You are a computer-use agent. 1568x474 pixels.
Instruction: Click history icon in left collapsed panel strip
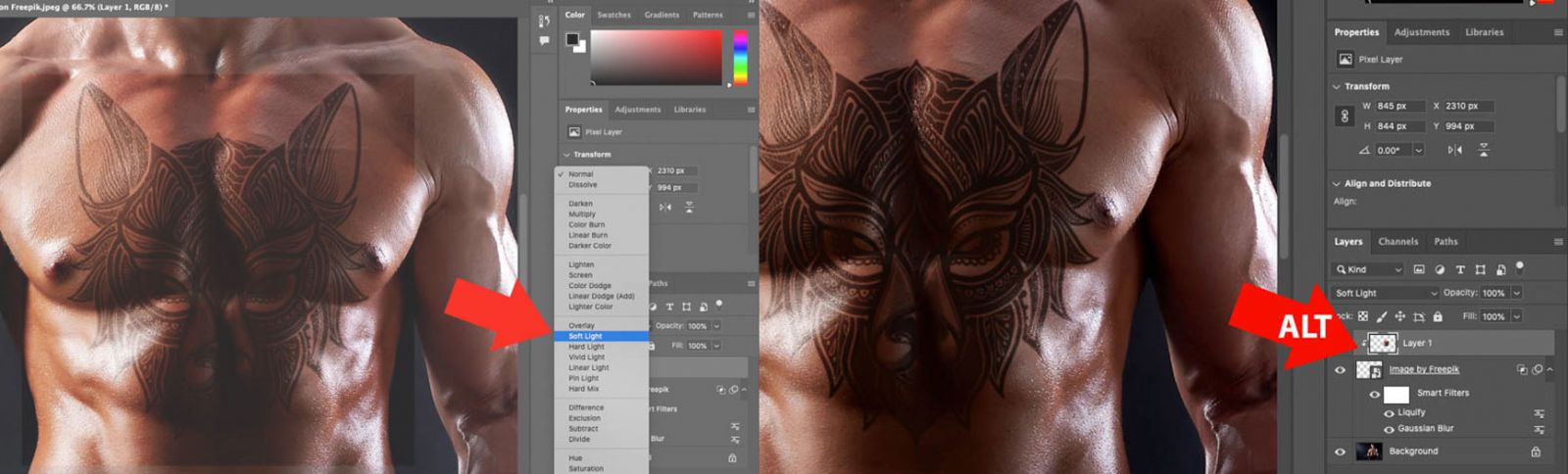544,20
